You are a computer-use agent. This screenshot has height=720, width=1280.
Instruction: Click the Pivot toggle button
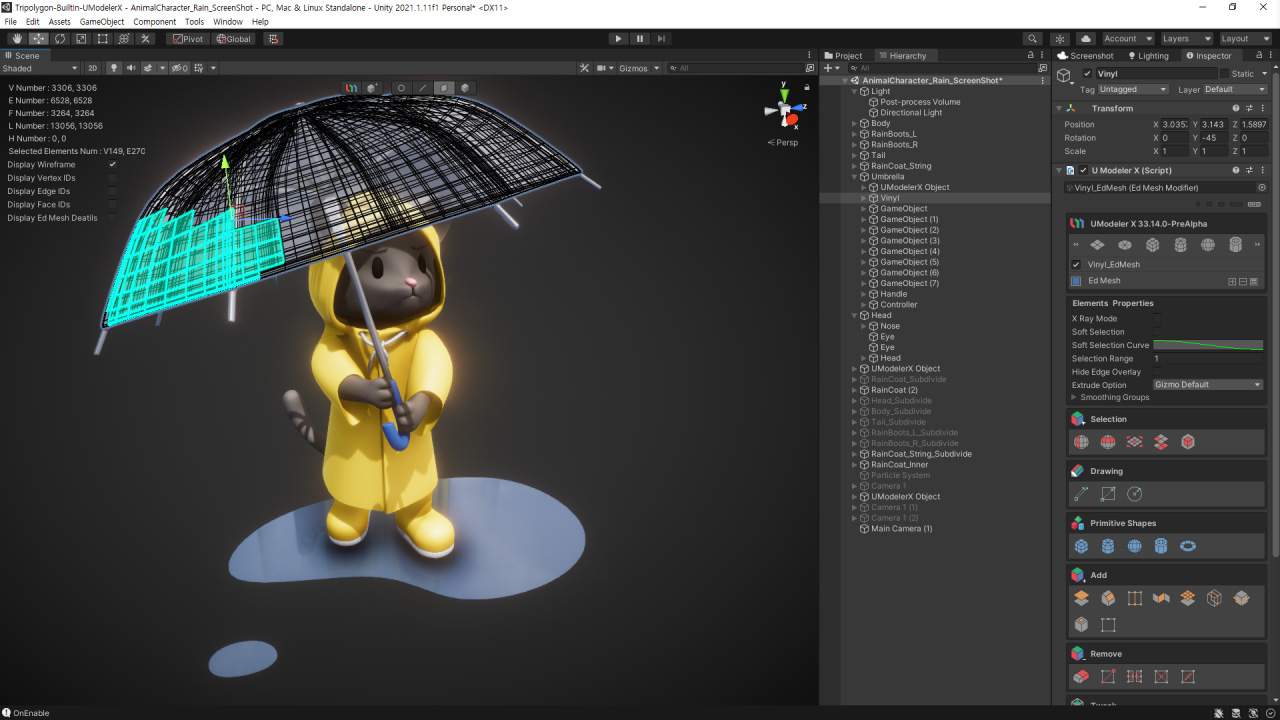[x=187, y=39]
